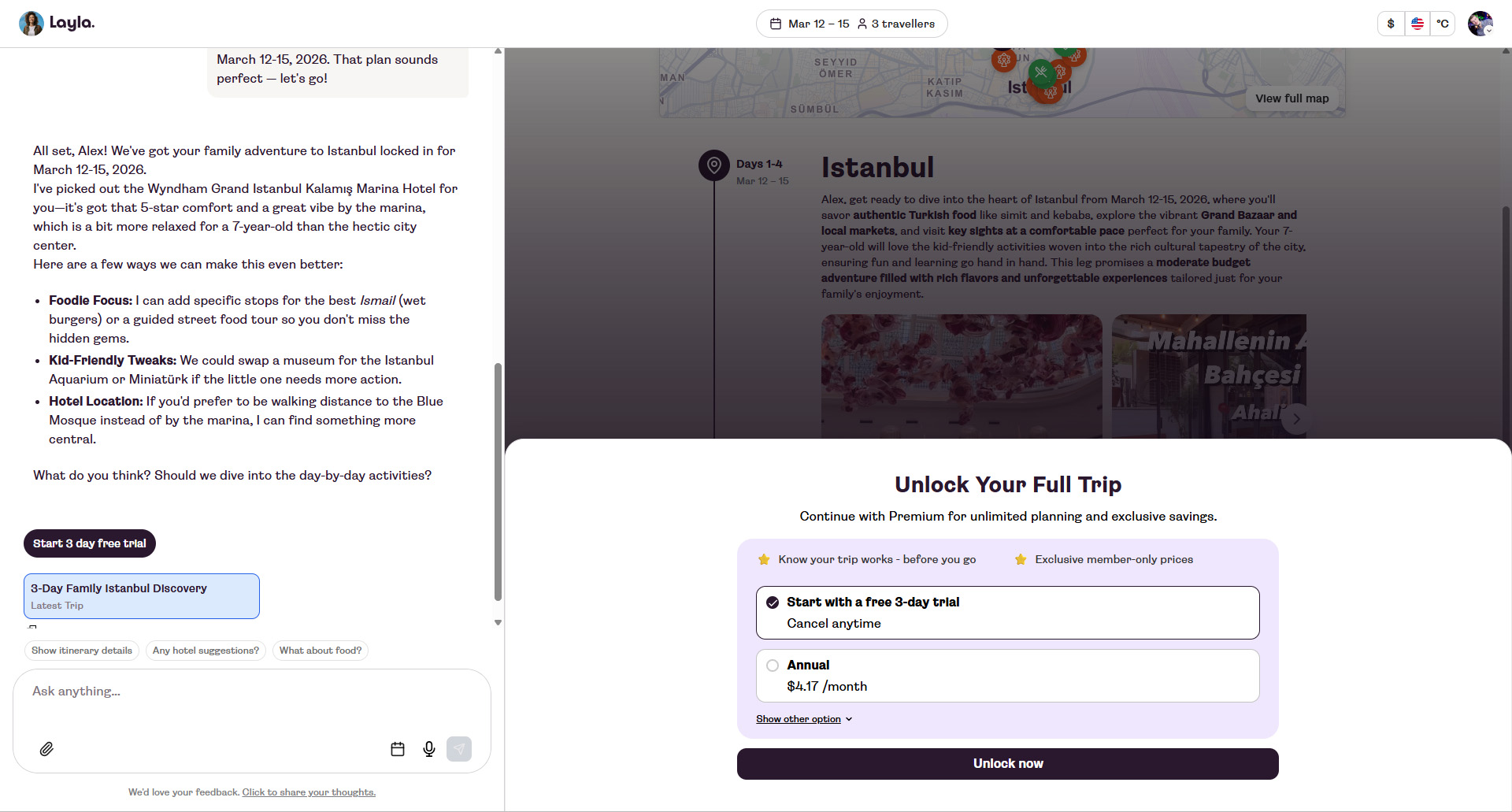Click the chat panel vertical scrollbar
This screenshot has height=812, width=1512.
tap(498, 480)
